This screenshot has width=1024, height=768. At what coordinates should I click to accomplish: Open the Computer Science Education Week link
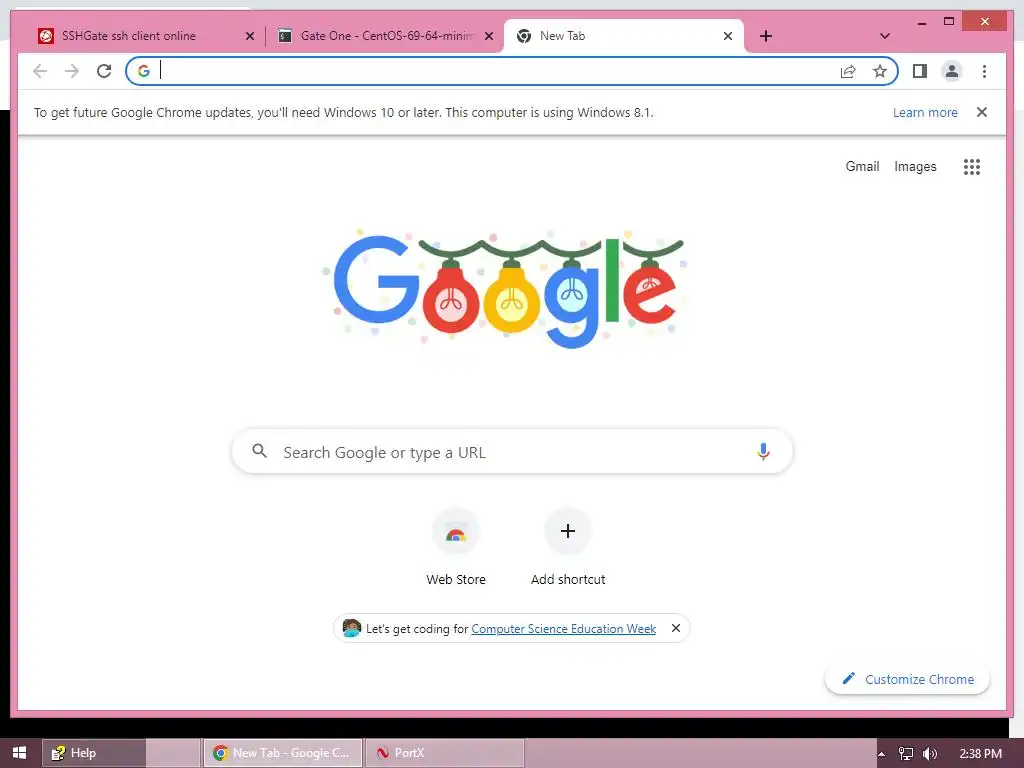click(564, 628)
